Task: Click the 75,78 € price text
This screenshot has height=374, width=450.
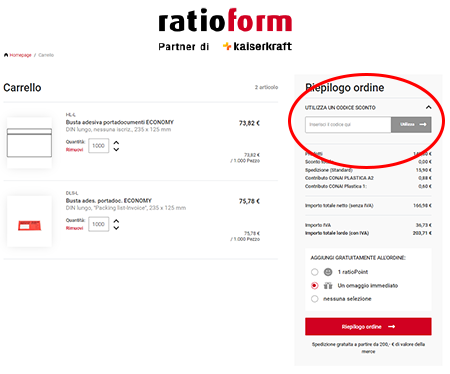Action: 249,201
